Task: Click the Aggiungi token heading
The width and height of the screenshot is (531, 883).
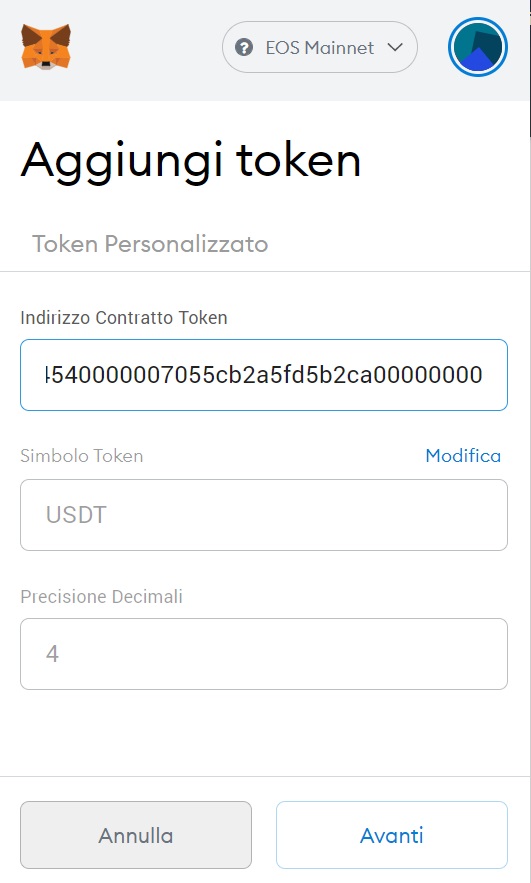Action: point(190,160)
